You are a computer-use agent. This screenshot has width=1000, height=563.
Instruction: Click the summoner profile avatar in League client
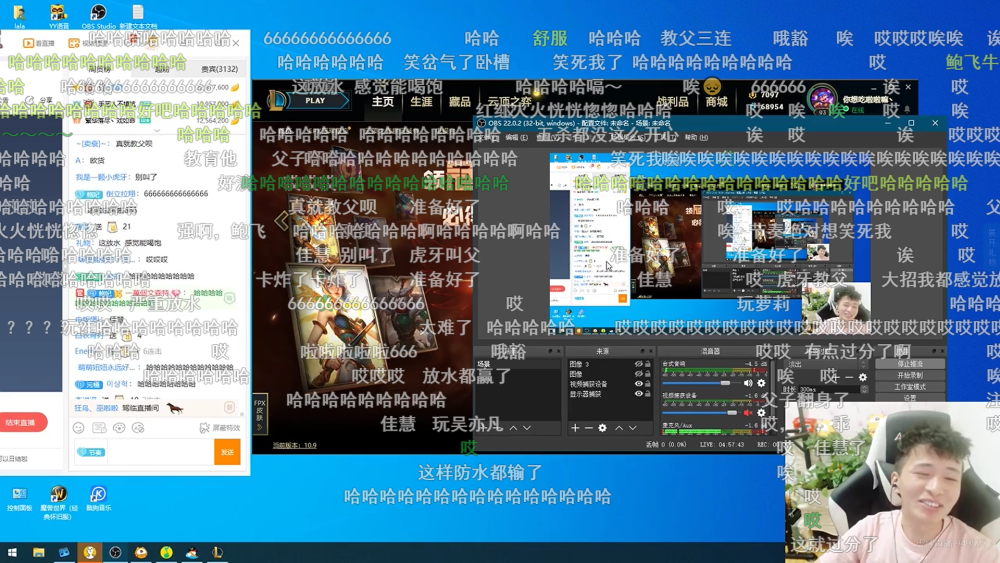click(x=822, y=100)
